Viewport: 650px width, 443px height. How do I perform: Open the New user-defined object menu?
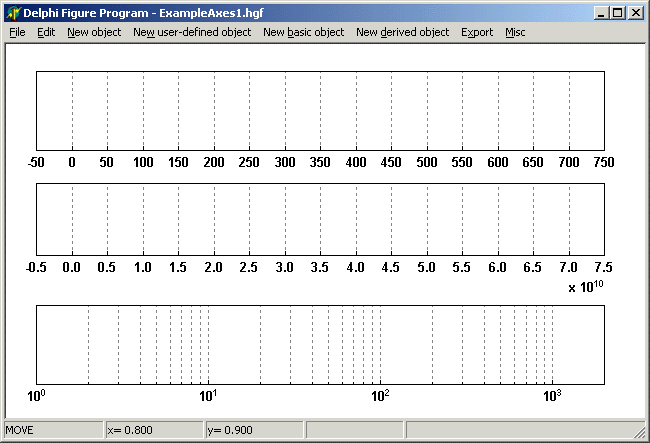point(192,32)
